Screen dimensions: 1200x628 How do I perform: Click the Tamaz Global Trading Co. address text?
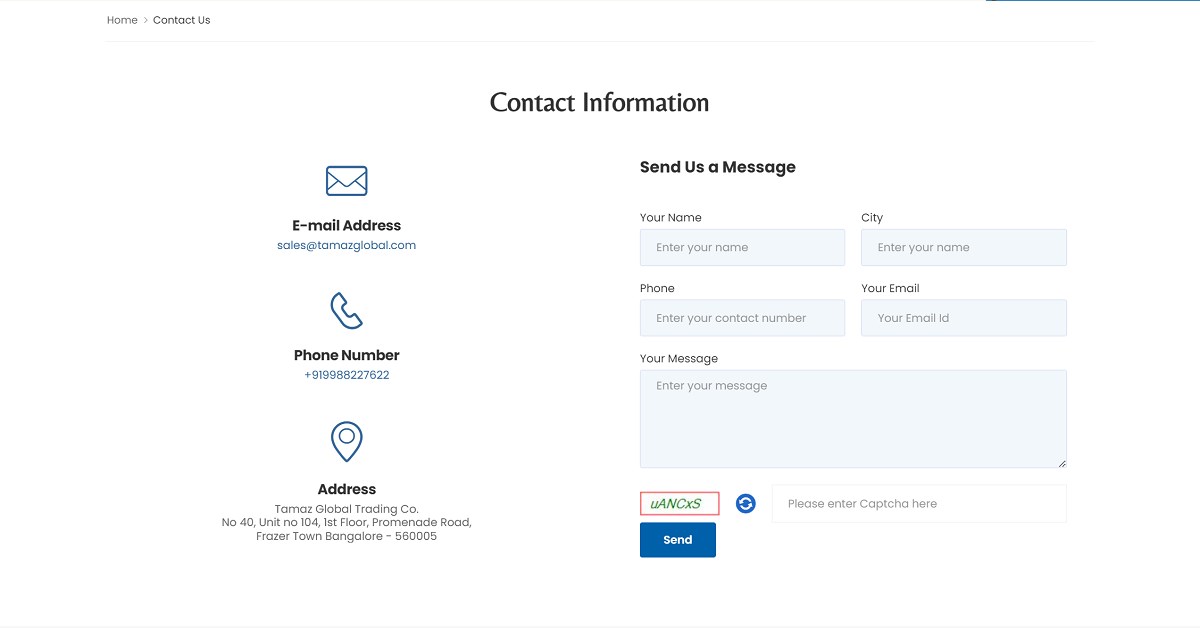[x=346, y=508]
